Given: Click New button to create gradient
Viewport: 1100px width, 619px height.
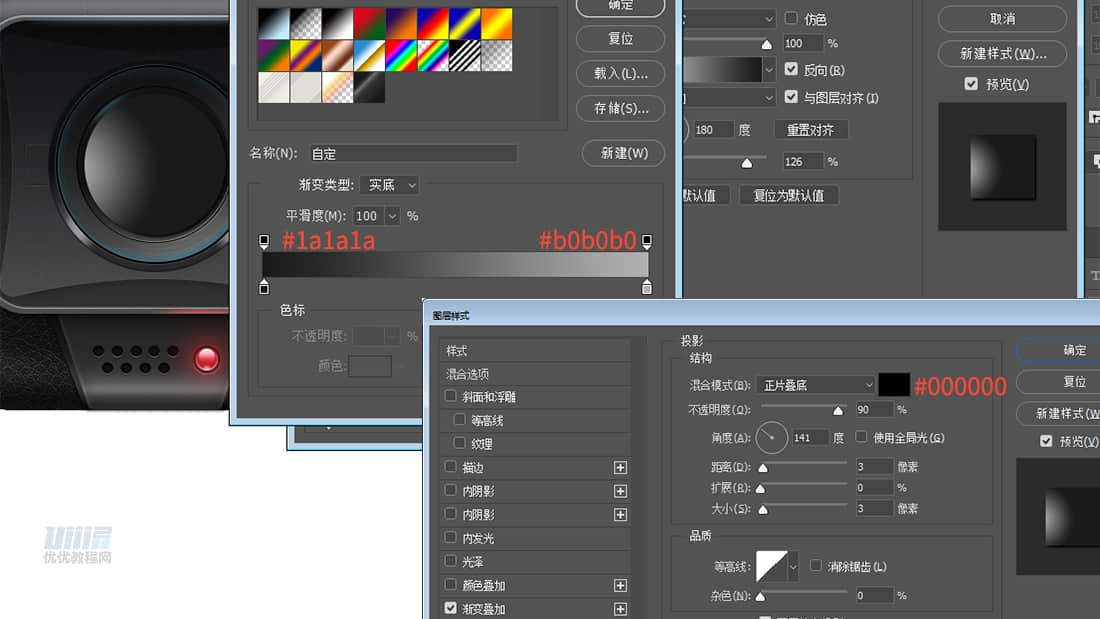Looking at the screenshot, I should pos(624,153).
